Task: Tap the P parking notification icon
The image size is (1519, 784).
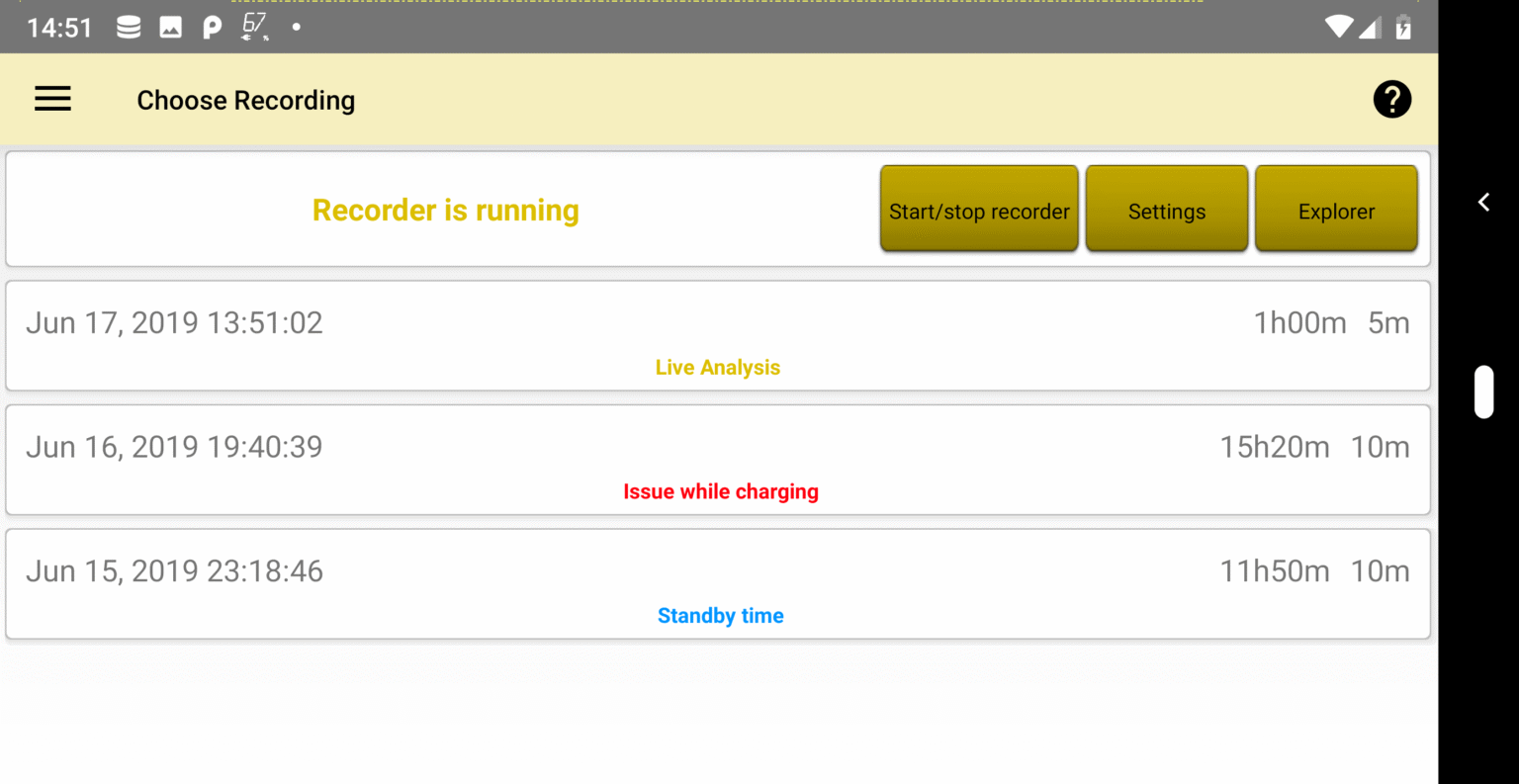Action: pos(212,28)
